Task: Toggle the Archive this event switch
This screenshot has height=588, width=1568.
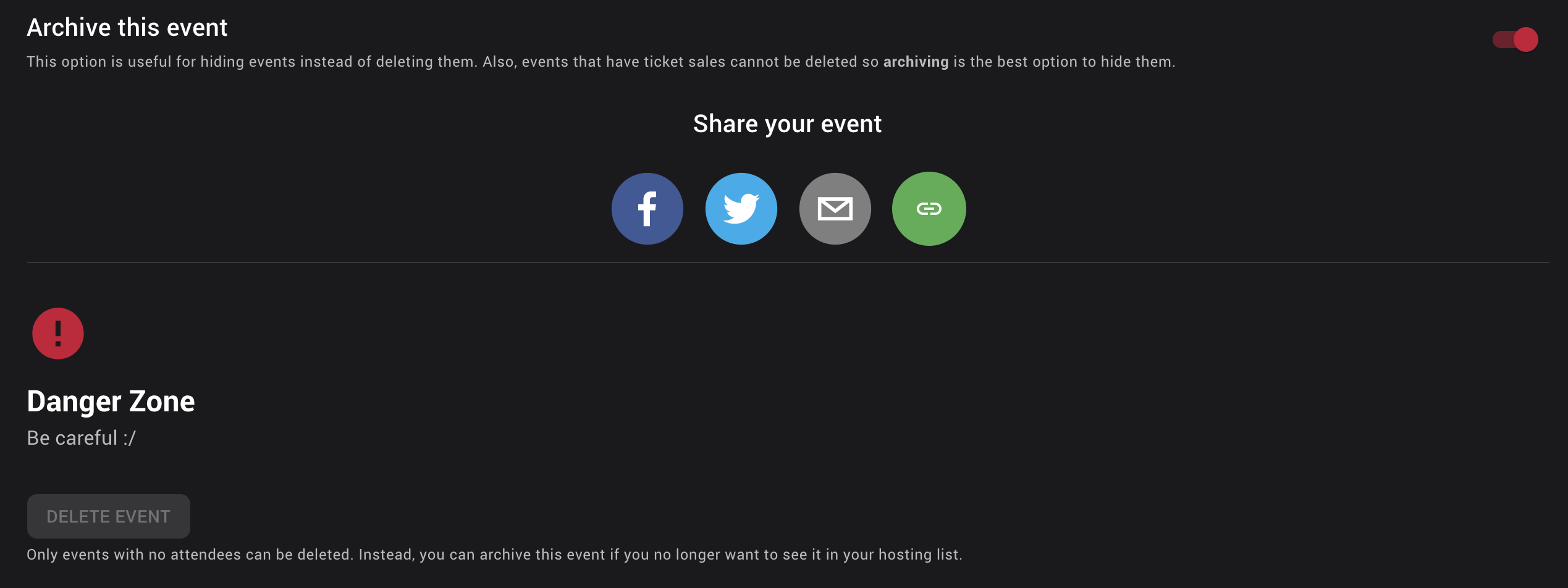Action: [x=1515, y=40]
